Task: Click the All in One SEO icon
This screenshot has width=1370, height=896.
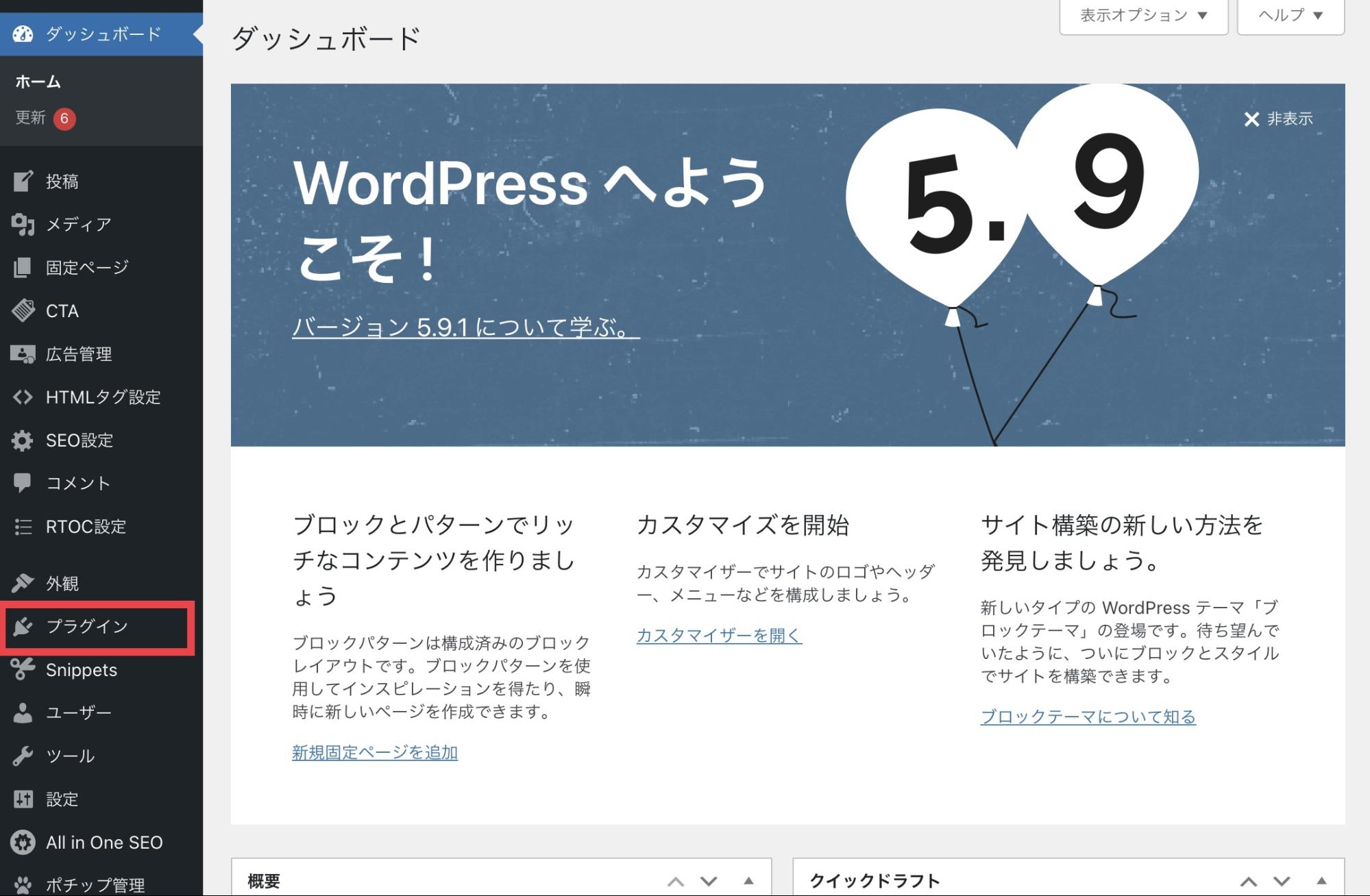Action: (23, 842)
